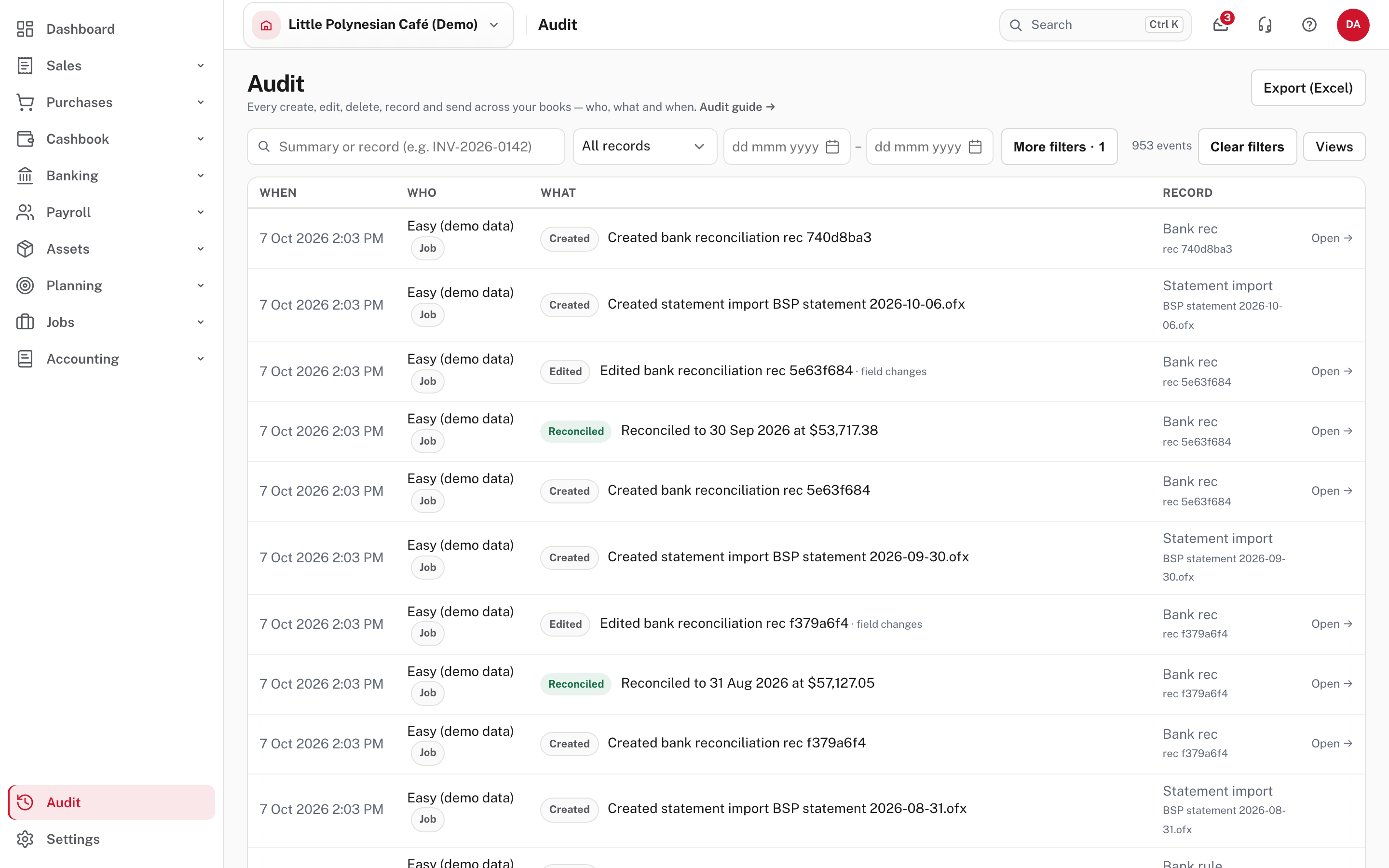Click the Clear filters button
1389x868 pixels.
point(1247,147)
